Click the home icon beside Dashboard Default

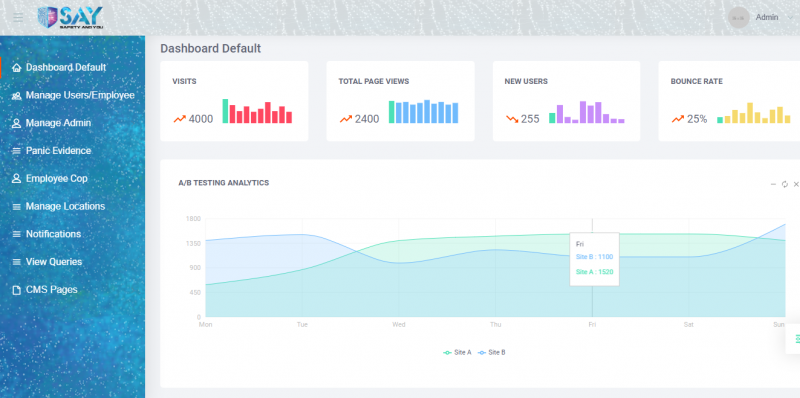click(16, 67)
